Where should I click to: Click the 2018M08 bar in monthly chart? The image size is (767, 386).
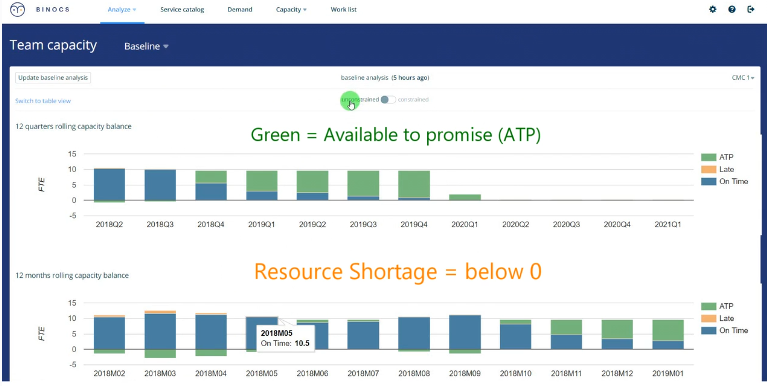tap(414, 334)
